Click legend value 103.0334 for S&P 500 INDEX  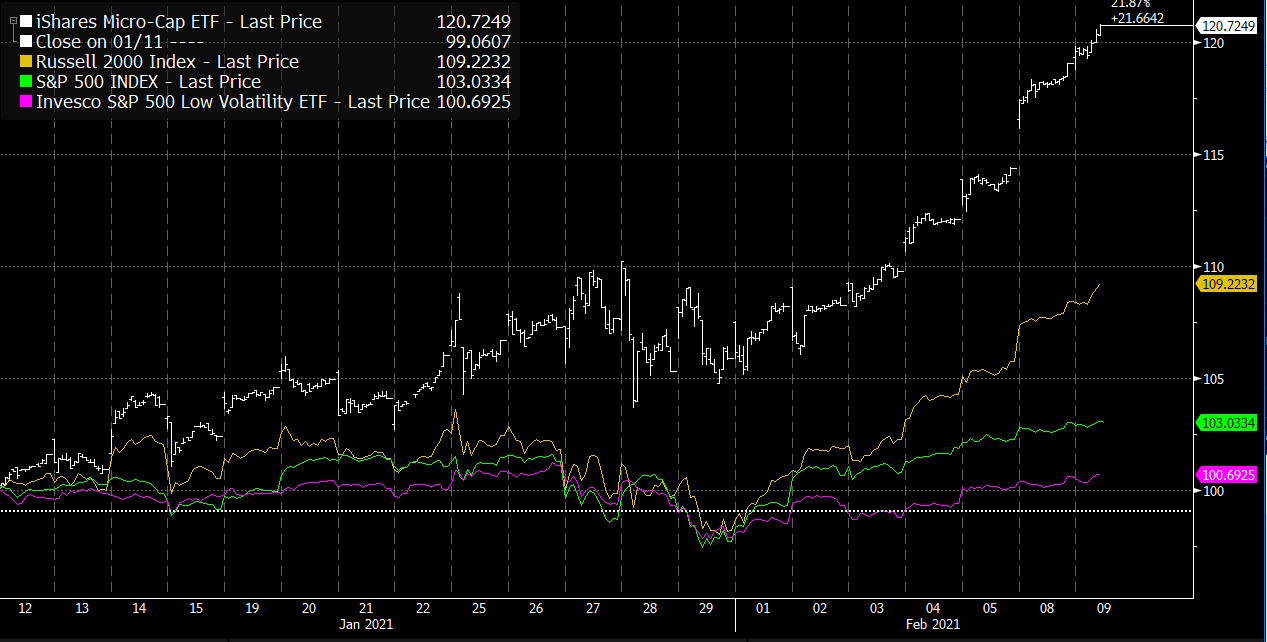(x=475, y=81)
